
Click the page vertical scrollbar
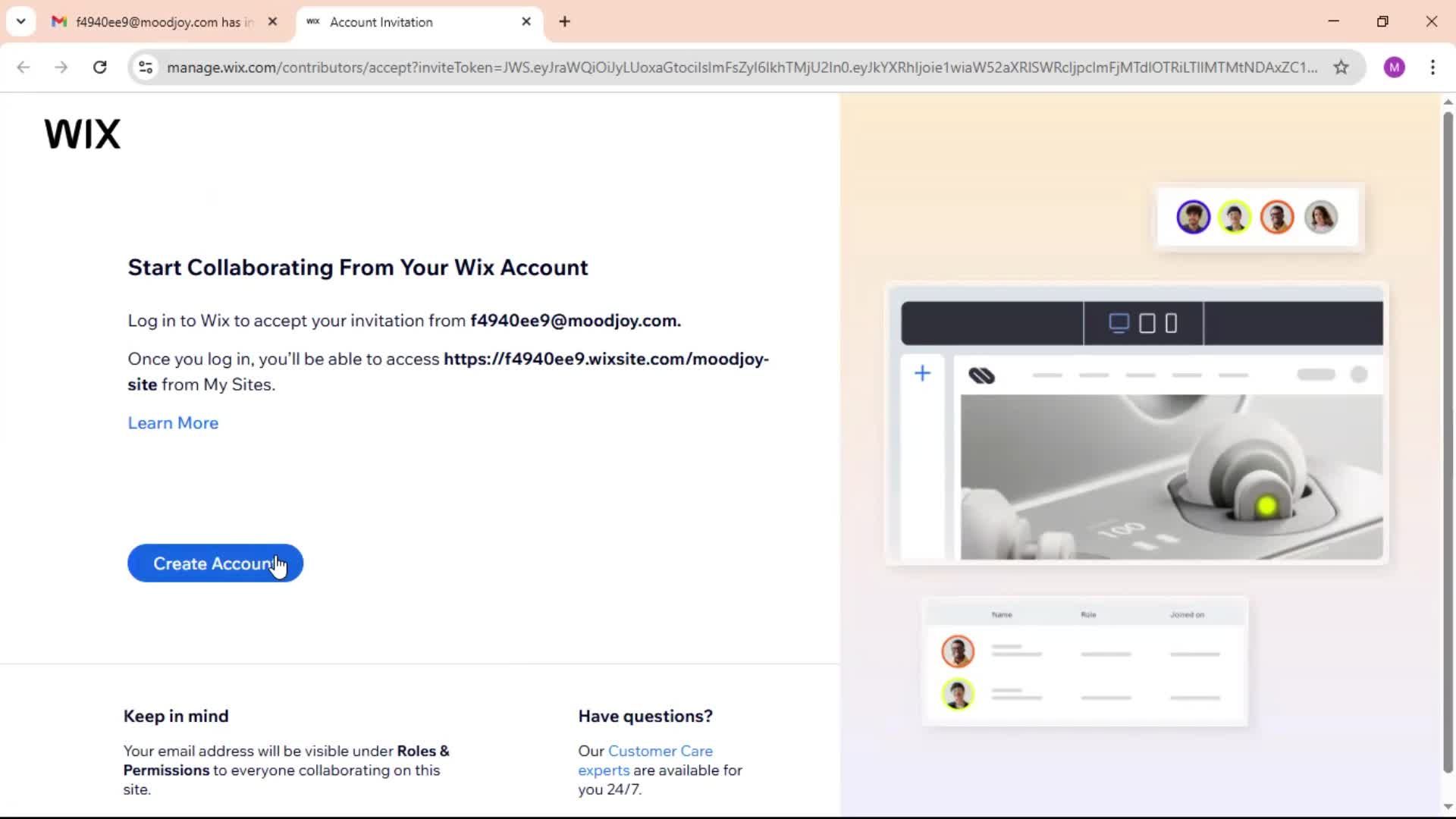1448,442
